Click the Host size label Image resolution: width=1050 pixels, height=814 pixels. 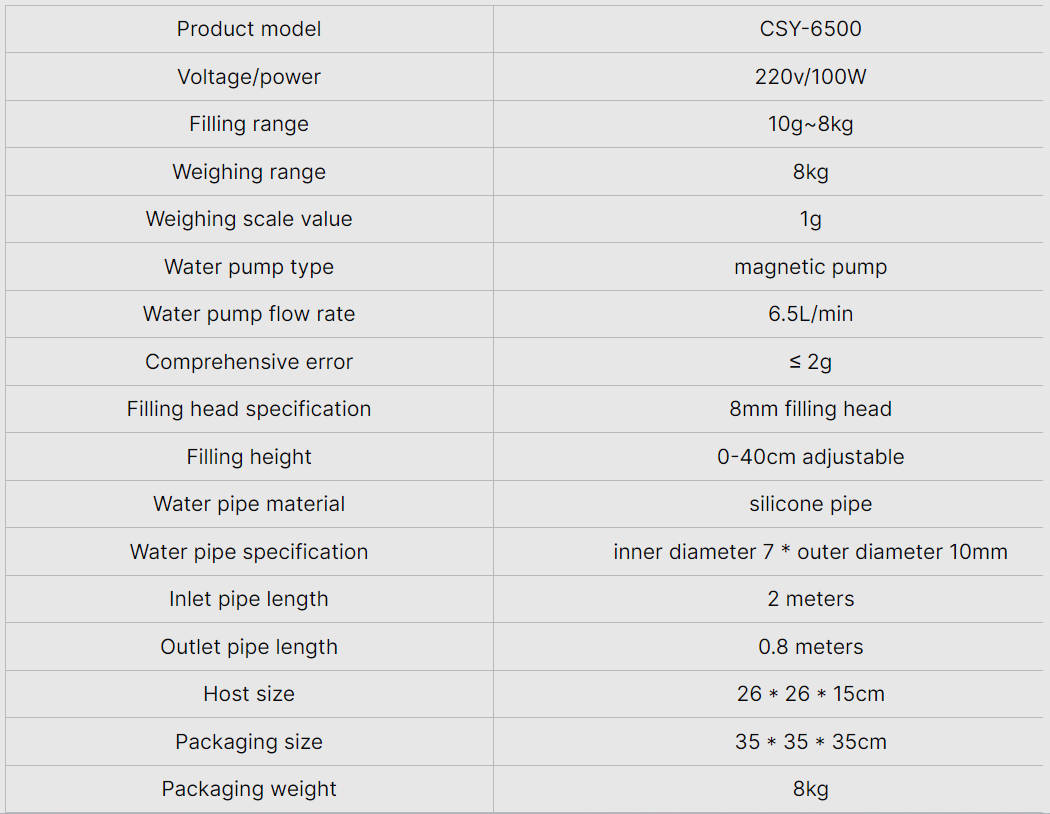pyautogui.click(x=249, y=694)
